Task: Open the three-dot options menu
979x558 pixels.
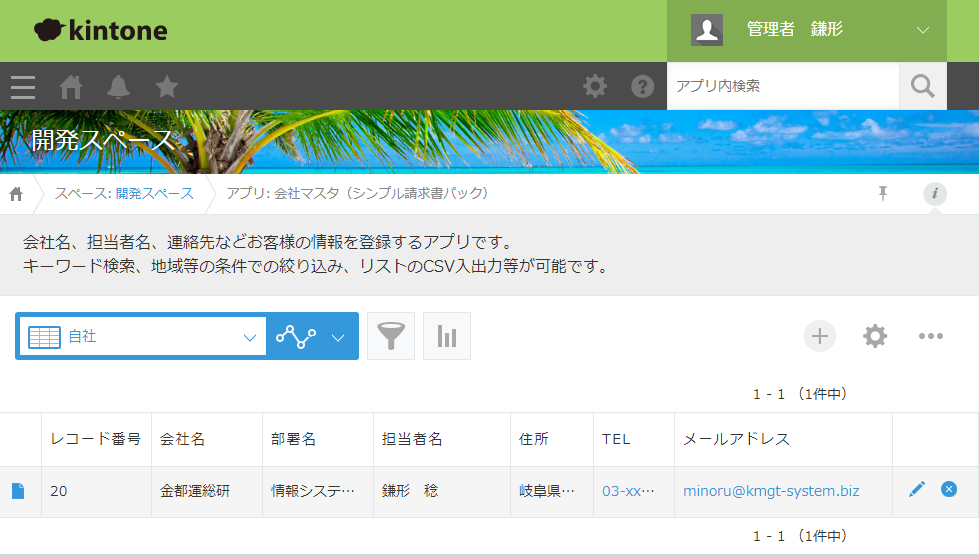Action: [x=930, y=336]
